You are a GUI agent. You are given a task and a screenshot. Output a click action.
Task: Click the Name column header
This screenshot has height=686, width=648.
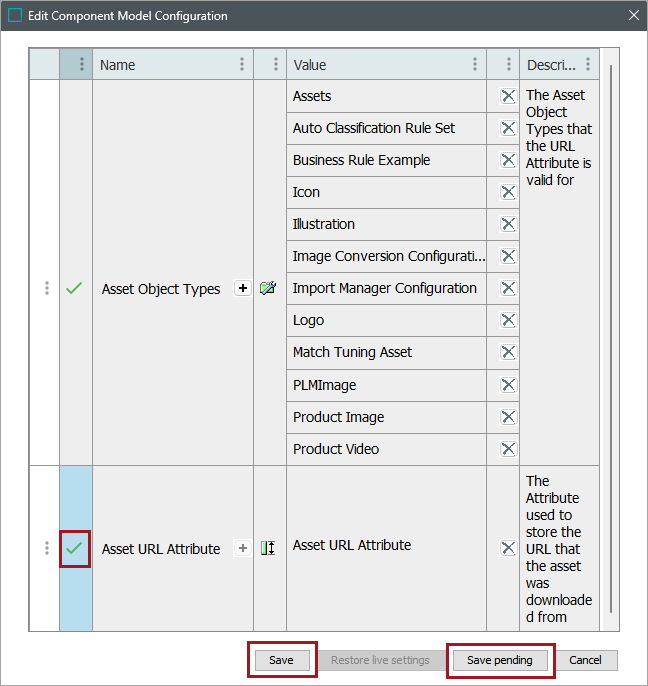[x=173, y=64]
